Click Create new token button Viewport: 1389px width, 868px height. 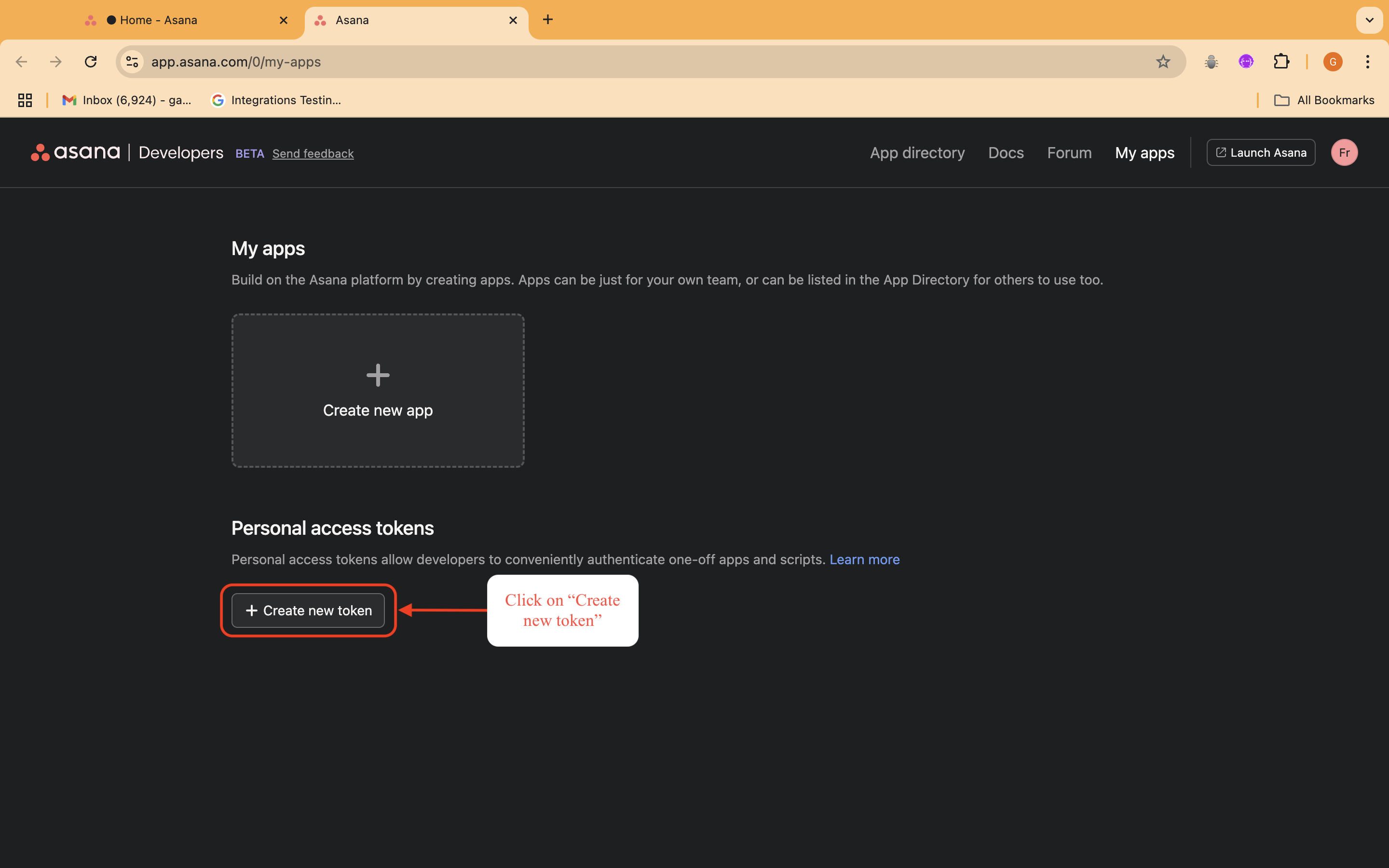pos(308,610)
